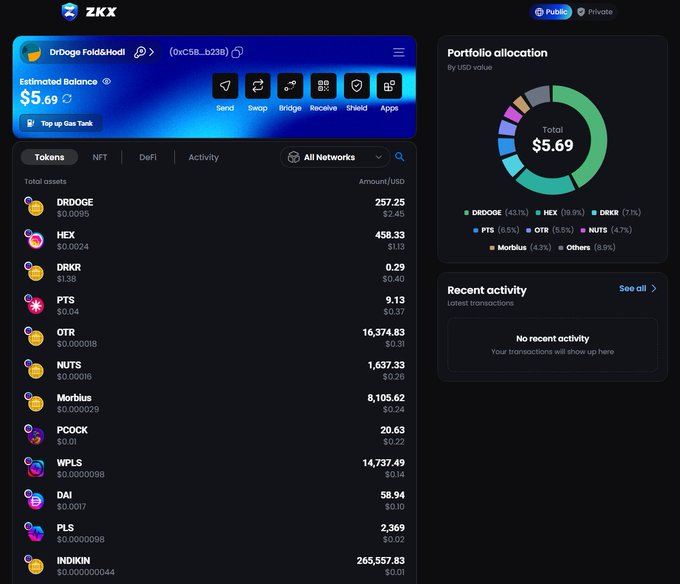The width and height of the screenshot is (680, 584).
Task: Select the Activity tab
Action: pyautogui.click(x=203, y=157)
